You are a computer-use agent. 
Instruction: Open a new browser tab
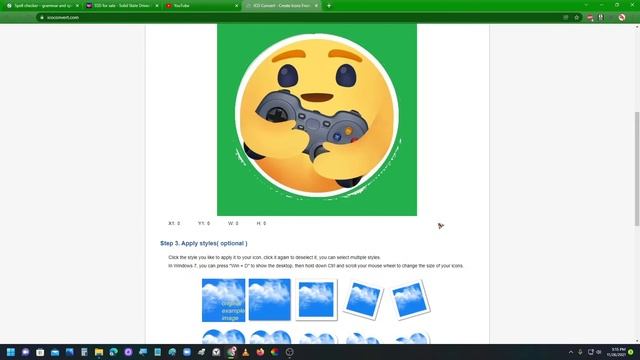[x=329, y=6]
